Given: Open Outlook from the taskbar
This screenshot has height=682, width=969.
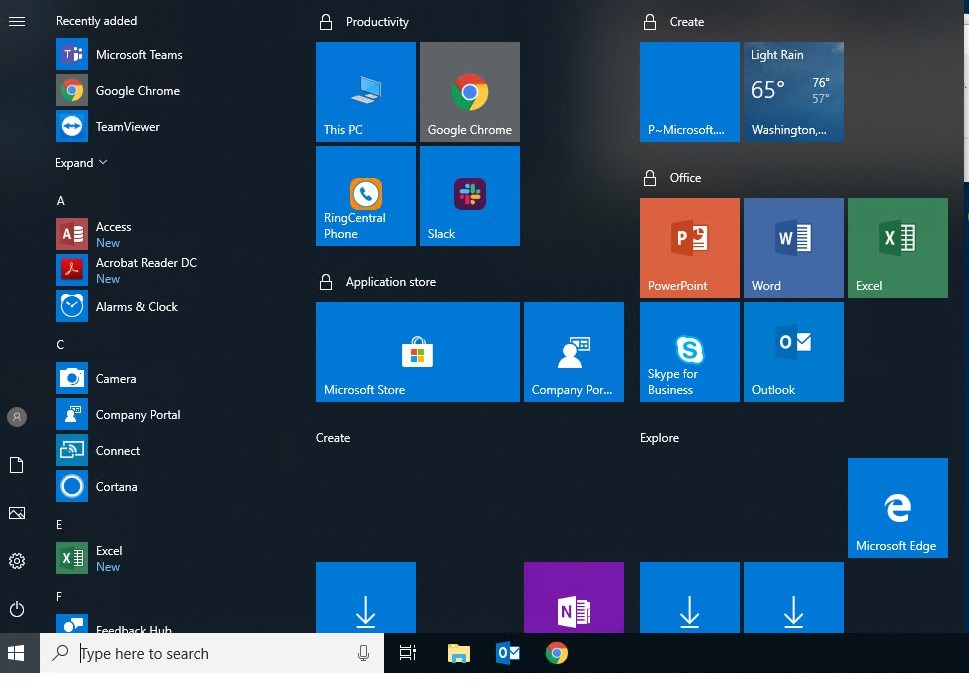Looking at the screenshot, I should [508, 653].
